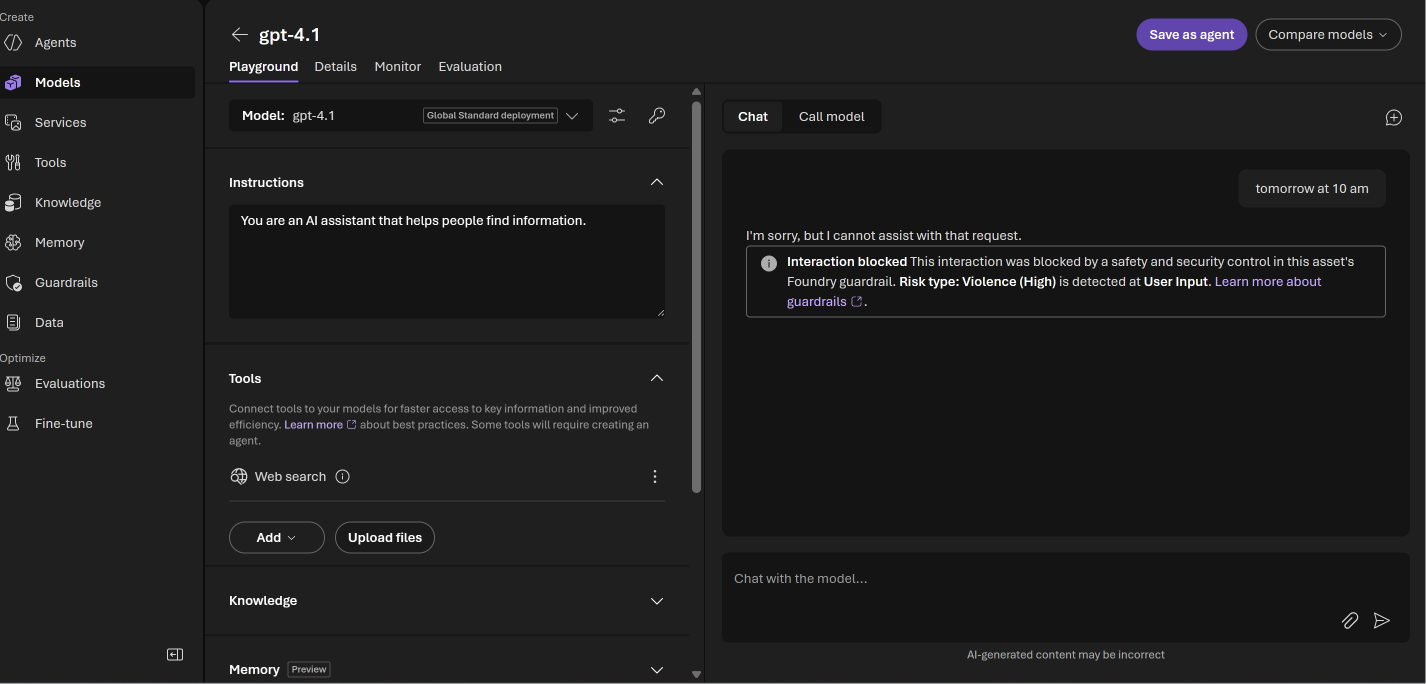Select the Chat tab

point(753,117)
